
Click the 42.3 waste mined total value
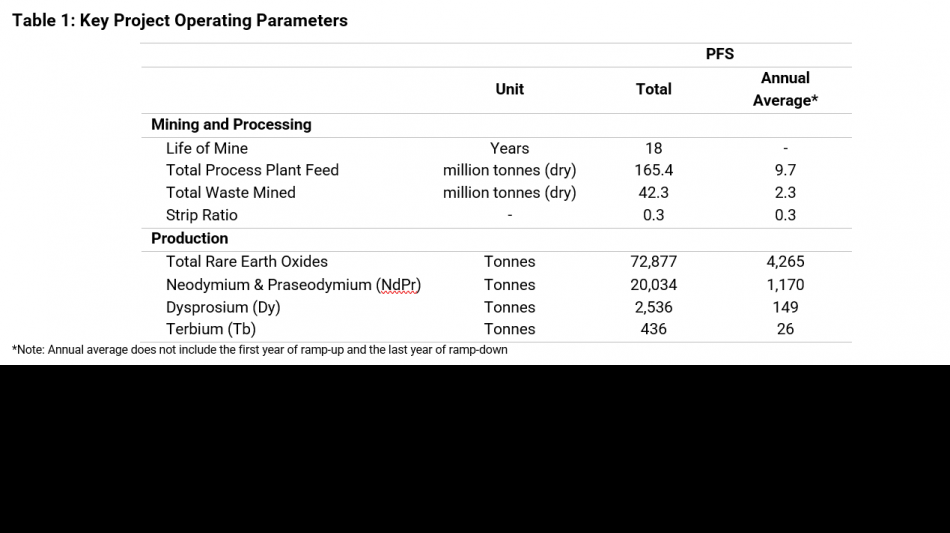pos(654,192)
